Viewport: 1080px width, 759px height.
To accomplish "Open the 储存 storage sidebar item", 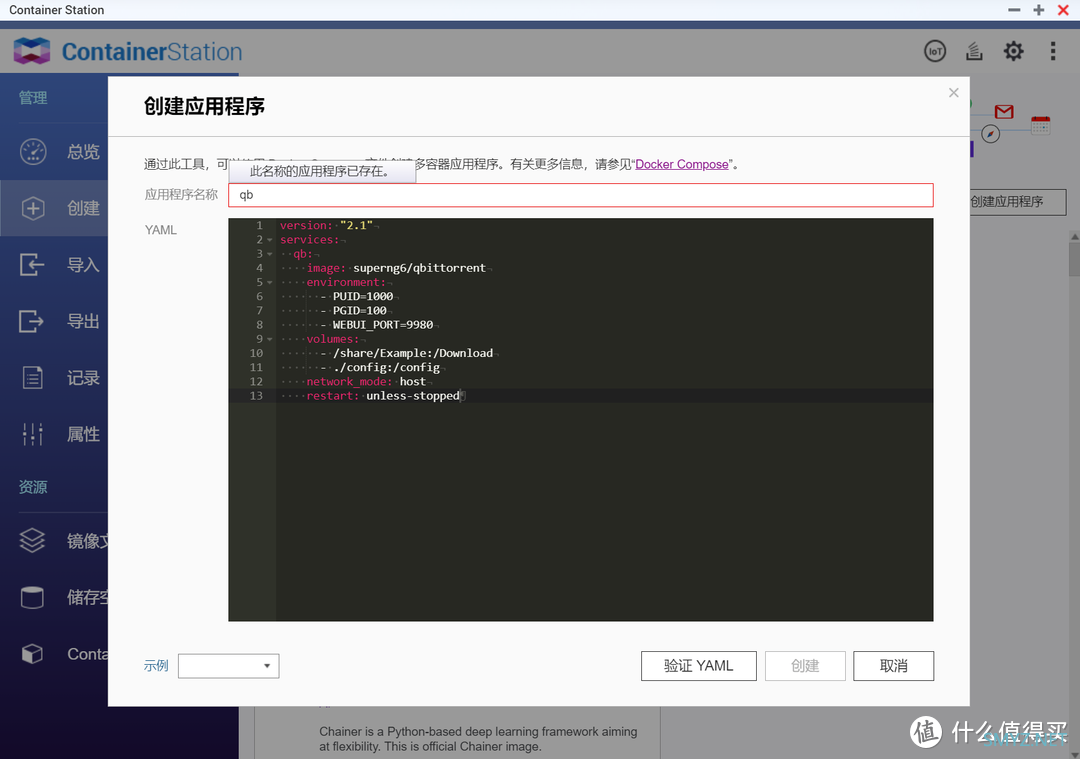I will pos(54,597).
